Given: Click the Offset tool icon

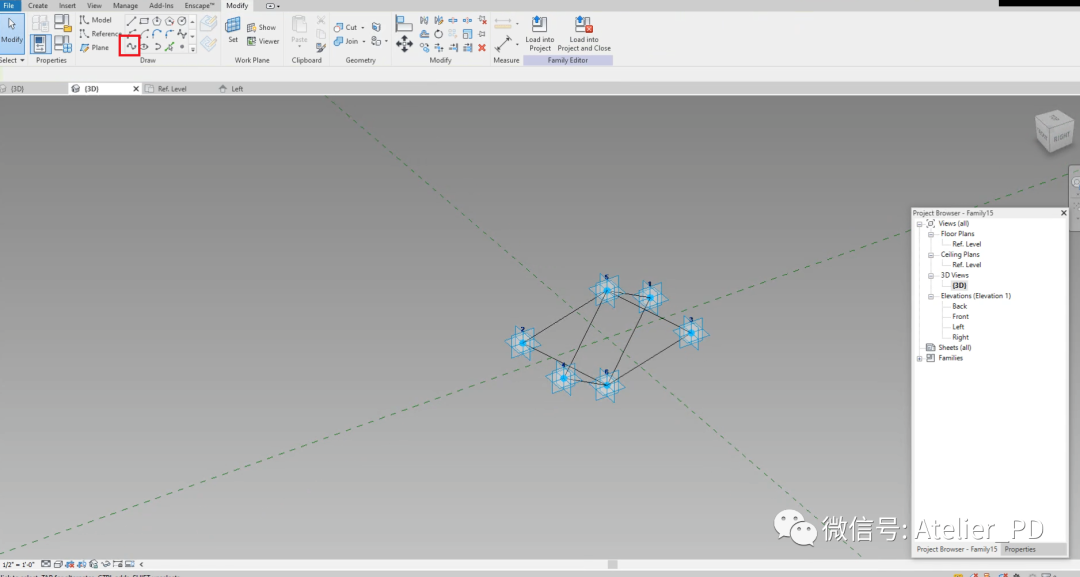Looking at the screenshot, I should tap(424, 34).
